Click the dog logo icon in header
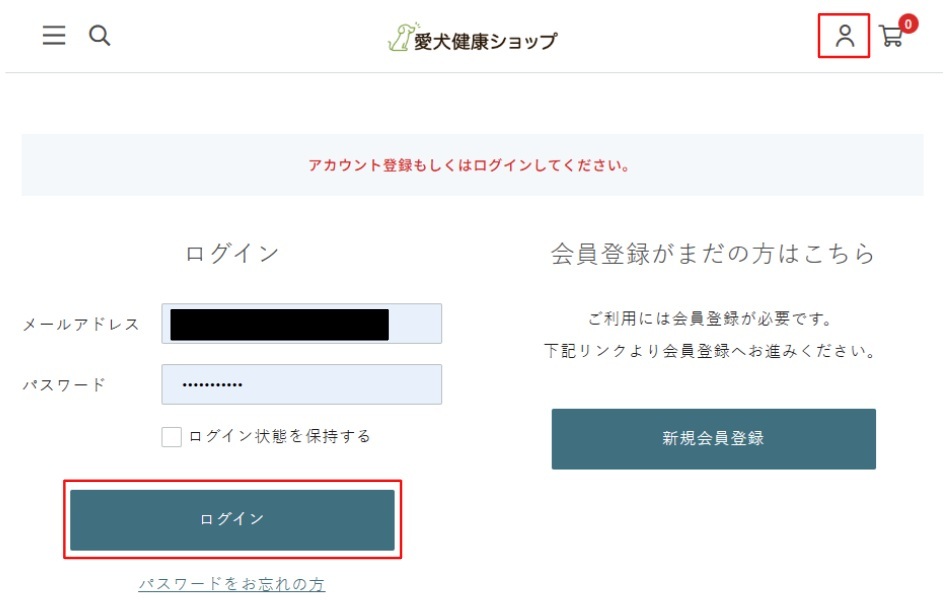 click(x=400, y=37)
